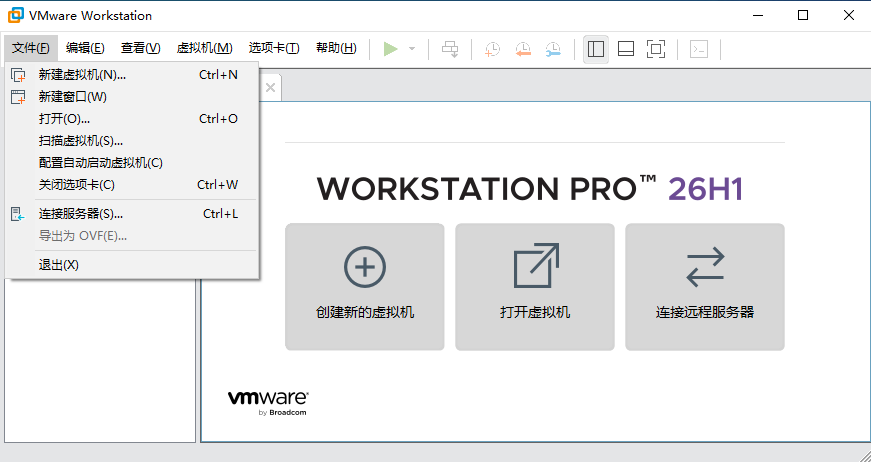Choose 关闭选项卡(C) menu entry
The height and width of the screenshot is (462, 871).
coord(132,184)
